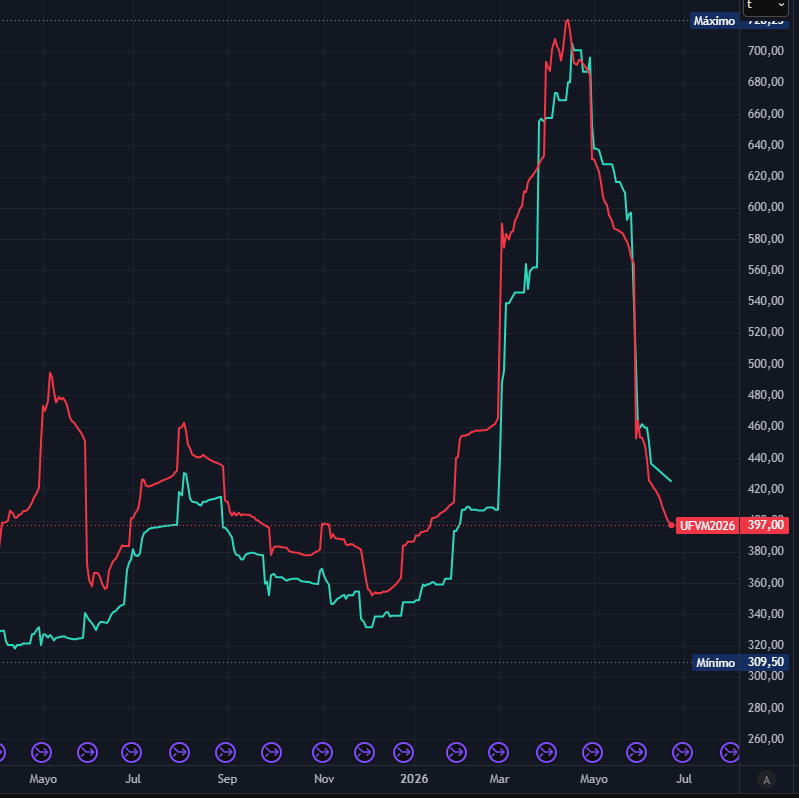Click the 440,00 price axis label
This screenshot has height=798, width=799.
coord(765,458)
